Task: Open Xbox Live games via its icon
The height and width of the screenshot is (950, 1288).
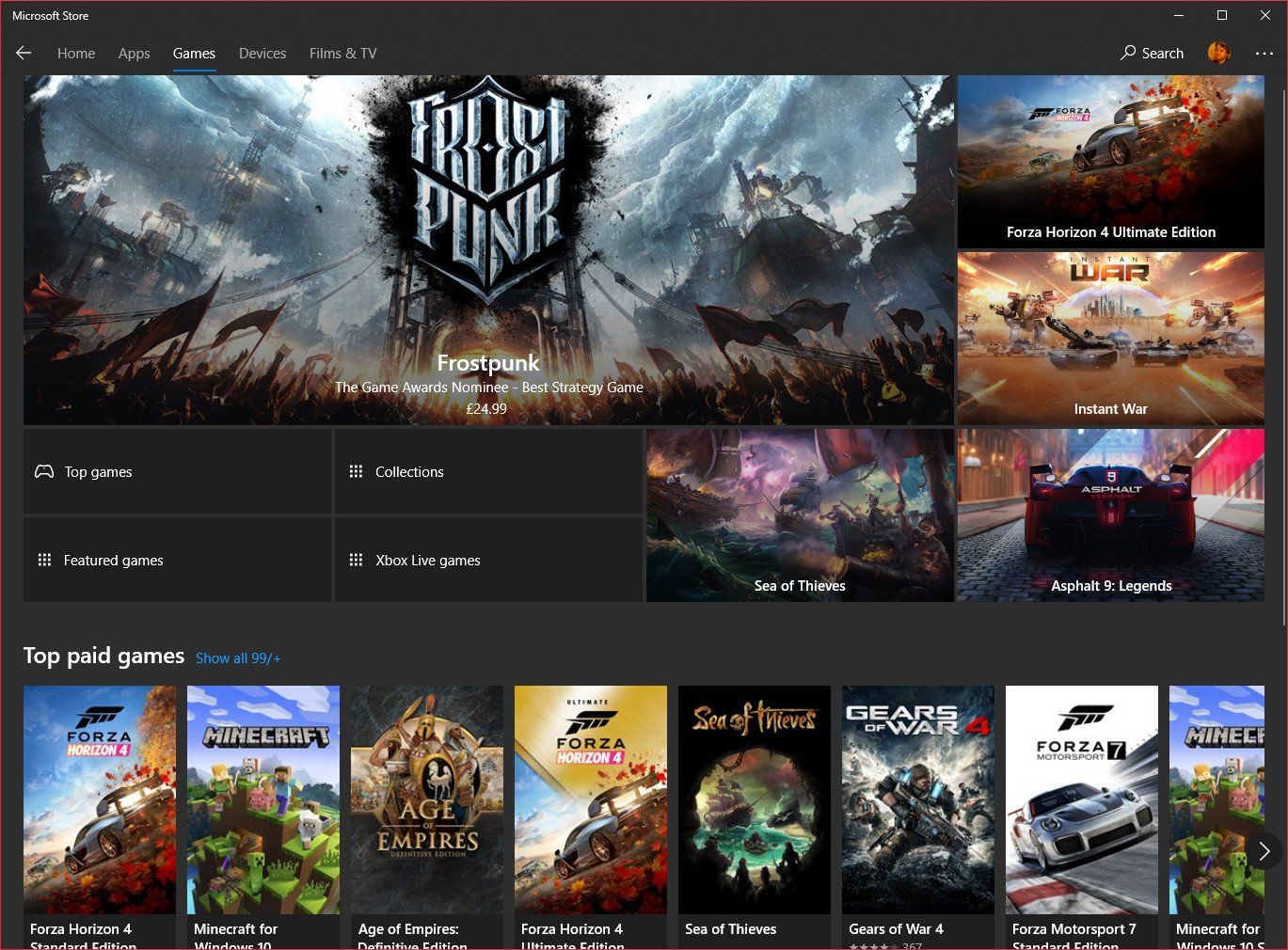Action: click(x=356, y=560)
